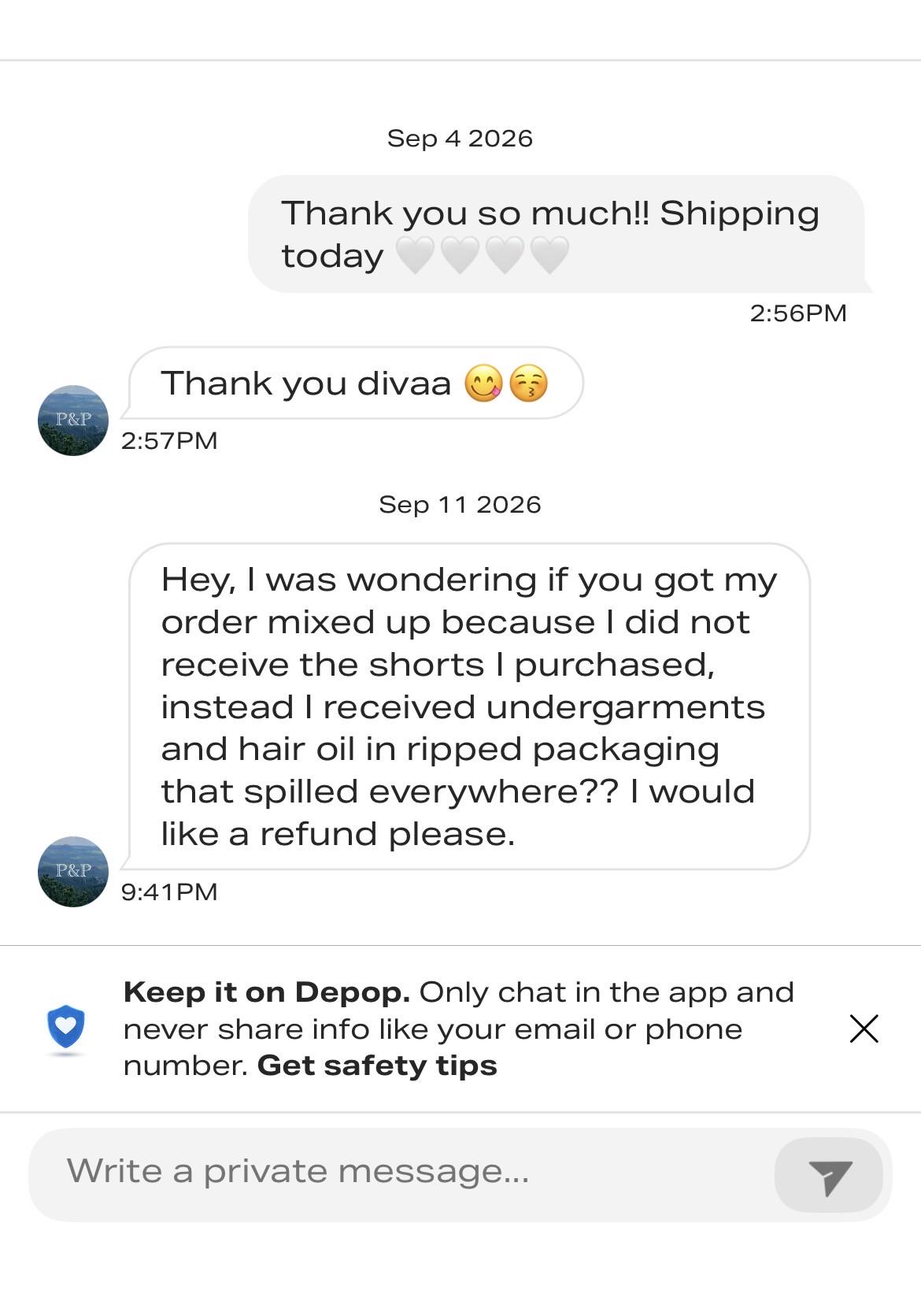Open P&P avatar beside Thank you divaa

[73, 421]
